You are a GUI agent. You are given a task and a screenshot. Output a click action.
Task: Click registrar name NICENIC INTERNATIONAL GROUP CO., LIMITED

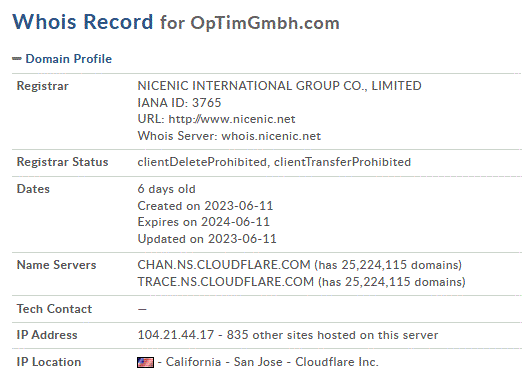(x=280, y=86)
